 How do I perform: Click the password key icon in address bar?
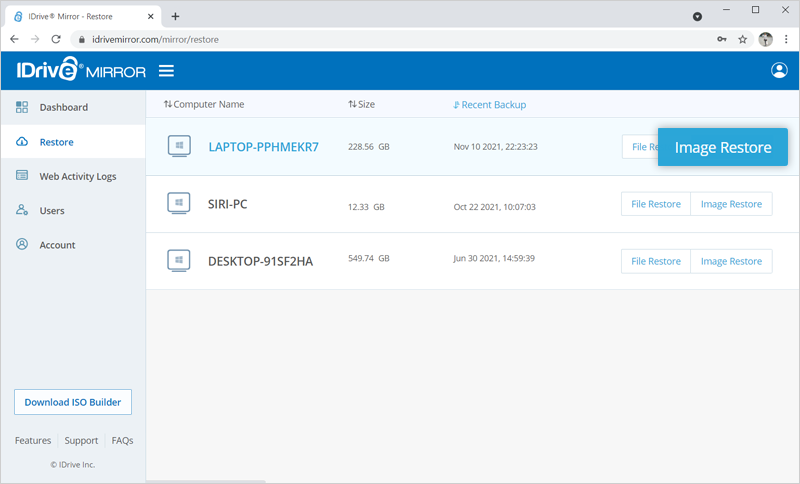coord(721,39)
